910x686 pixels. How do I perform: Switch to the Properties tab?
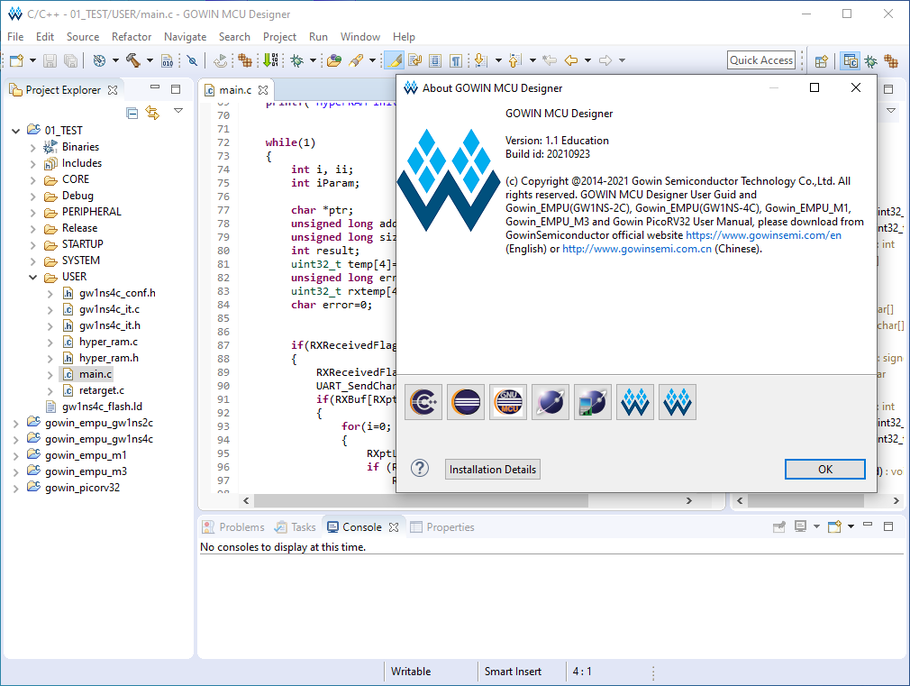pyautogui.click(x=443, y=527)
